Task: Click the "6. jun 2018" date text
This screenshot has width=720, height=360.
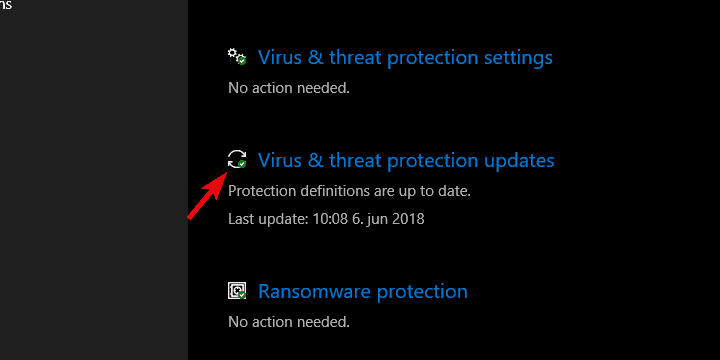Action: [x=387, y=219]
